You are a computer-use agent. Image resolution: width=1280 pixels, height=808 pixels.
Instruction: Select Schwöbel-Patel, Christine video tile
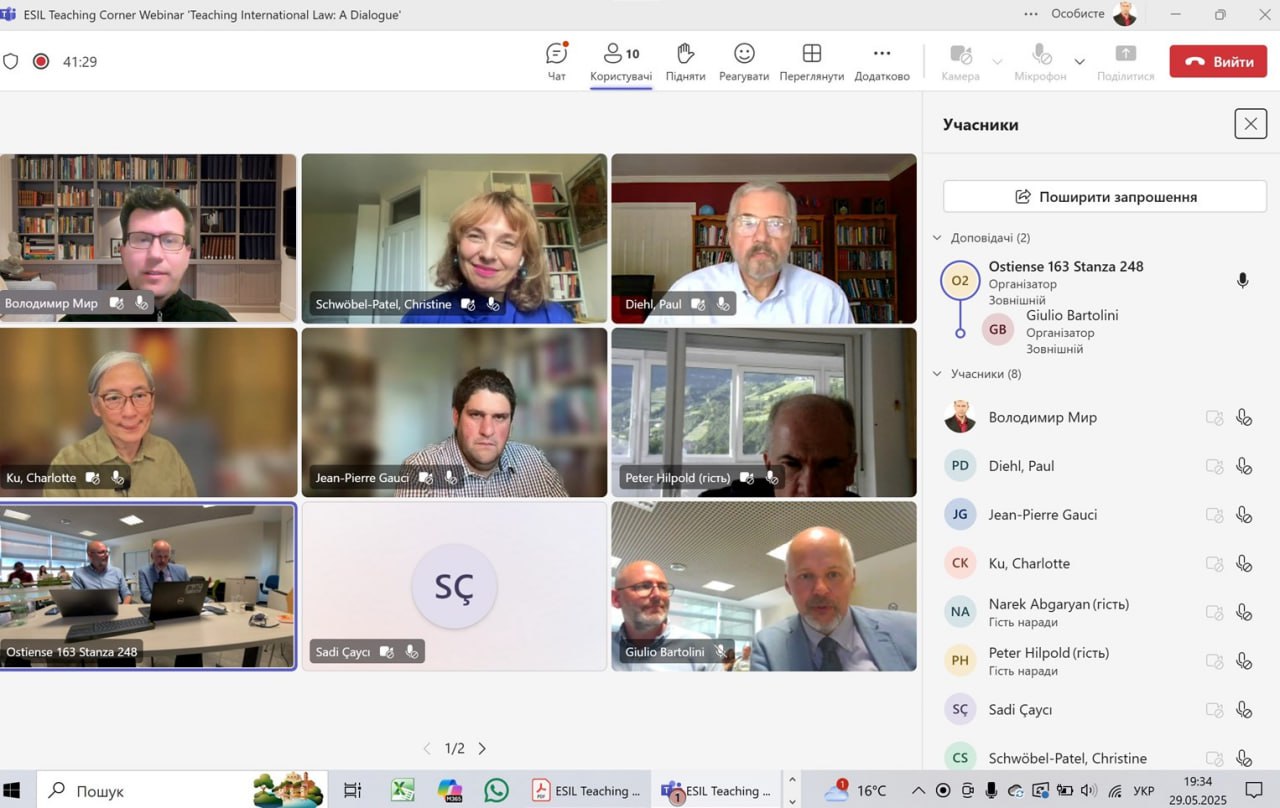point(454,238)
